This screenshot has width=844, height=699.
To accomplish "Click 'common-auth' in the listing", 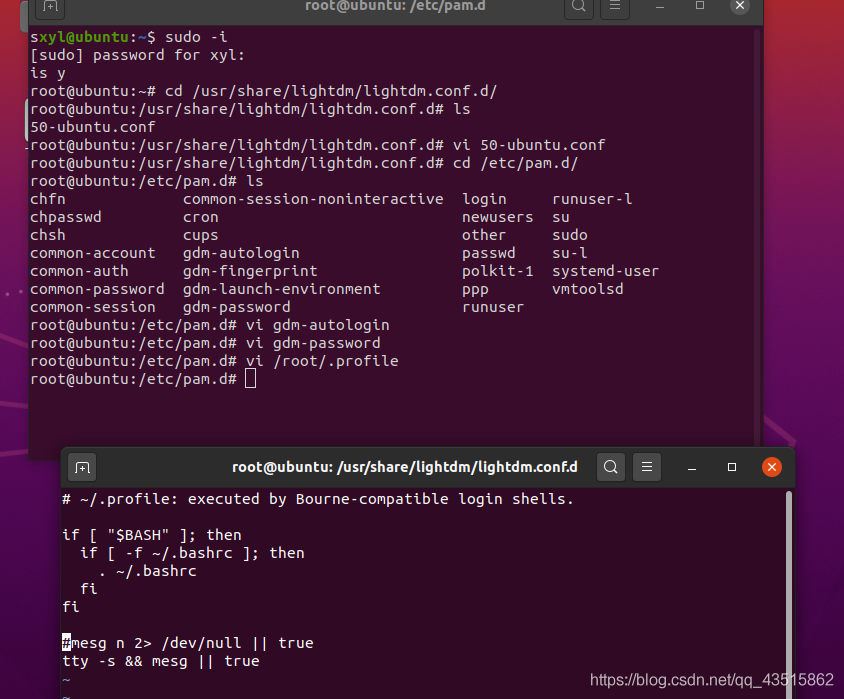I will 79,271.
